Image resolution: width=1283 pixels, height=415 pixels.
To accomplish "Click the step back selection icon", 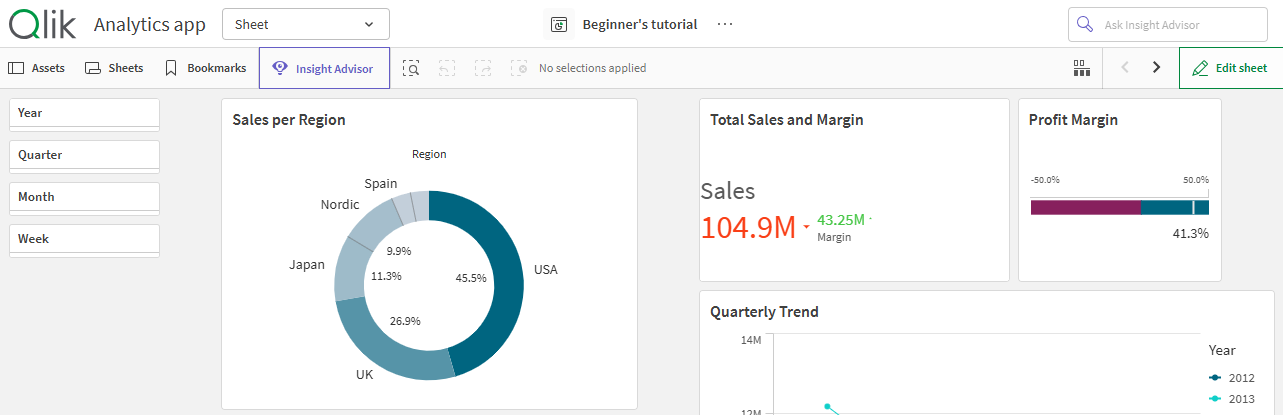I will click(x=447, y=68).
